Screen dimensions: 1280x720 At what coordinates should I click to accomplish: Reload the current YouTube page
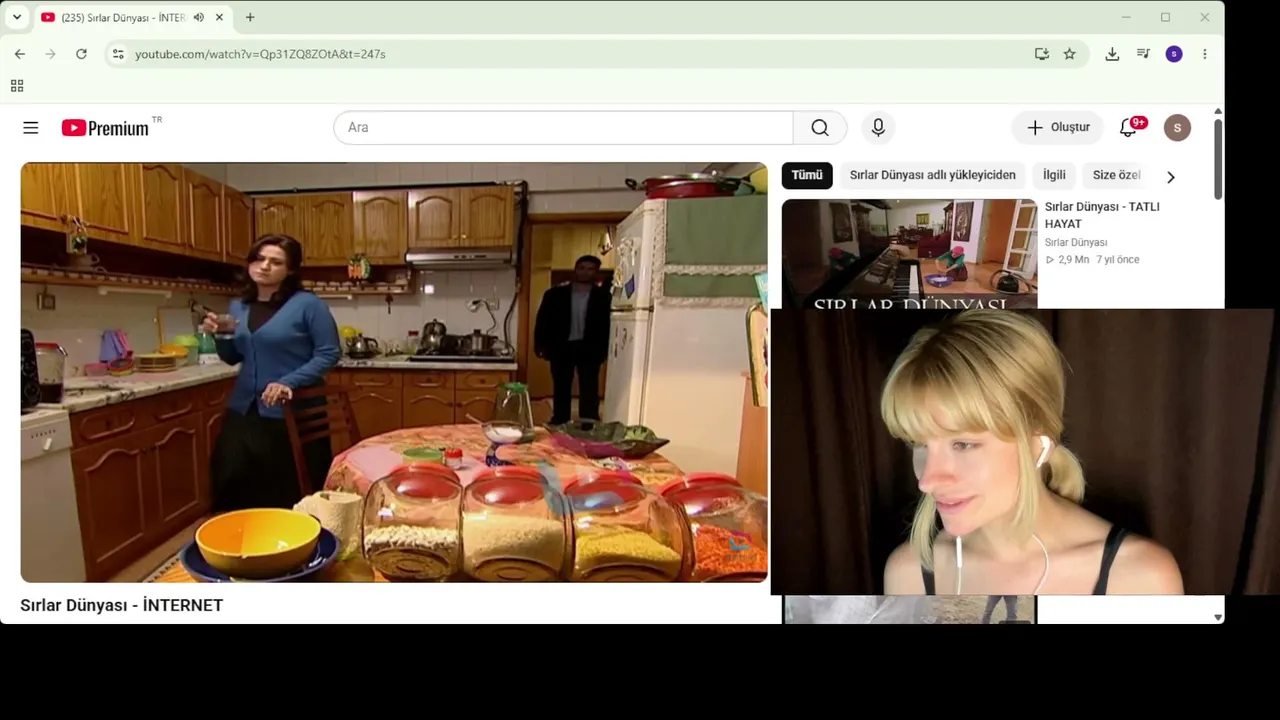[81, 54]
